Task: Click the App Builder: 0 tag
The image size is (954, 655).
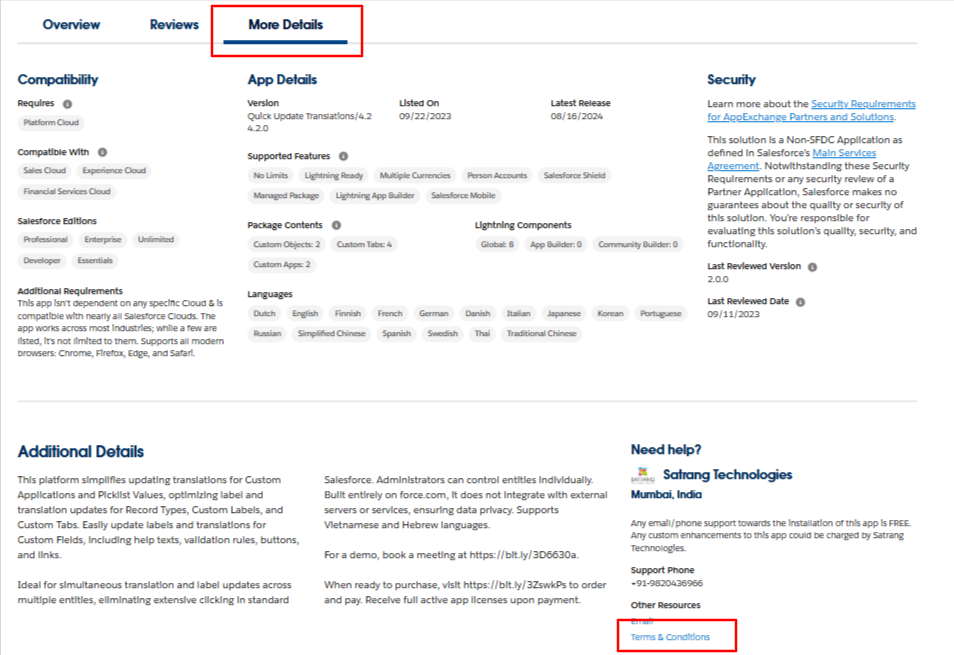Action: click(556, 244)
